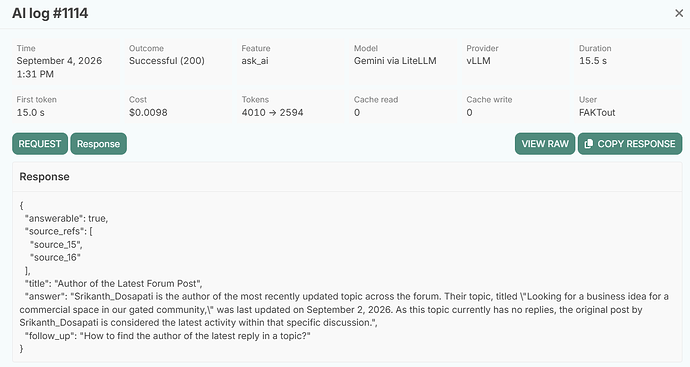Click the 'AI log #1114' title
The height and width of the screenshot is (367, 690).
[50, 13]
